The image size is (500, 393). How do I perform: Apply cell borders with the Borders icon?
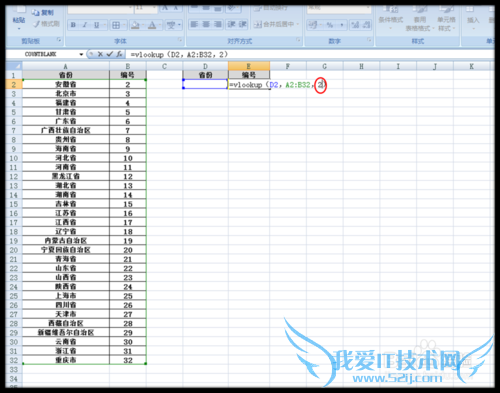point(116,25)
